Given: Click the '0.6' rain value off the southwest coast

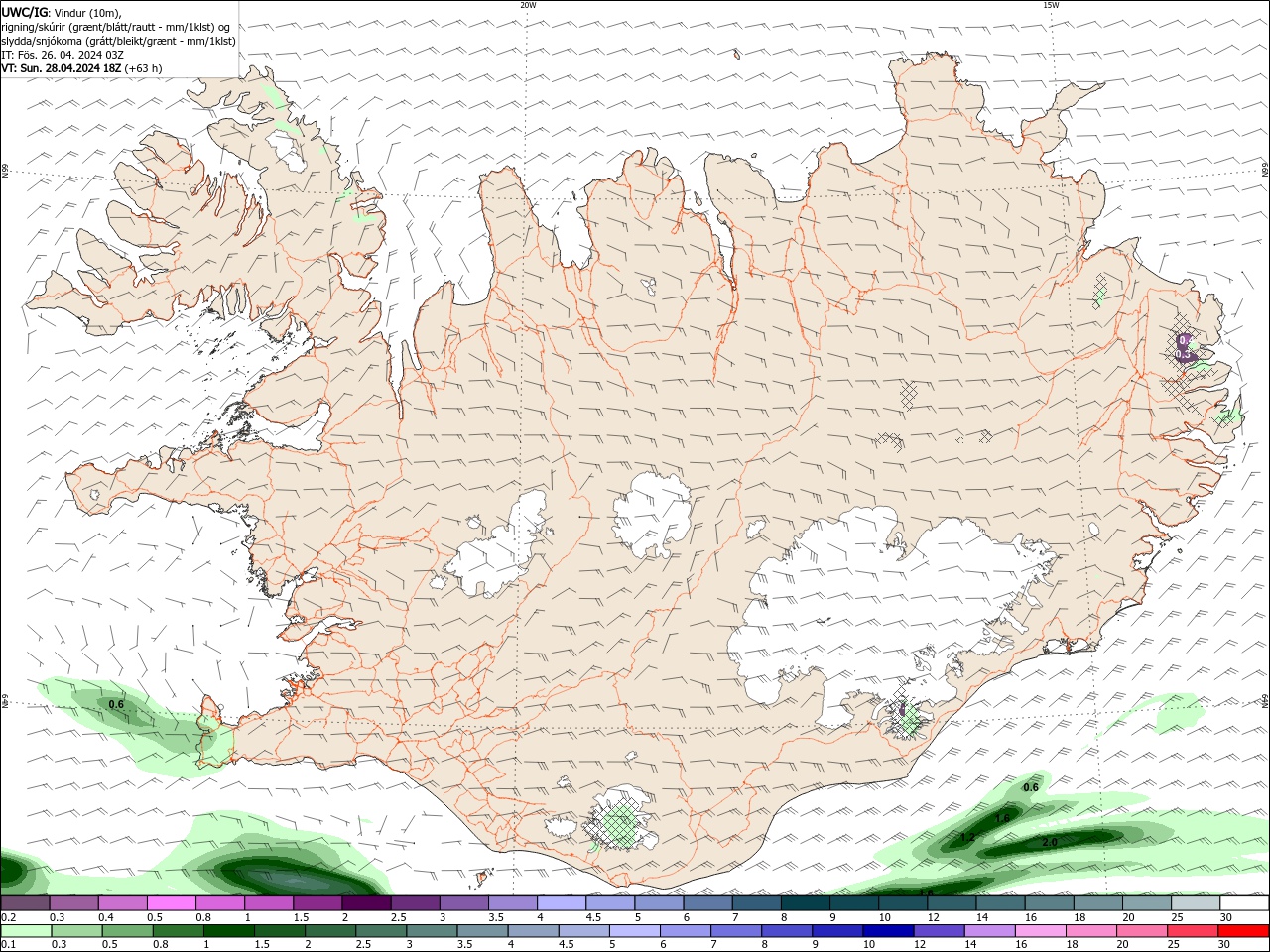Looking at the screenshot, I should click(x=116, y=705).
